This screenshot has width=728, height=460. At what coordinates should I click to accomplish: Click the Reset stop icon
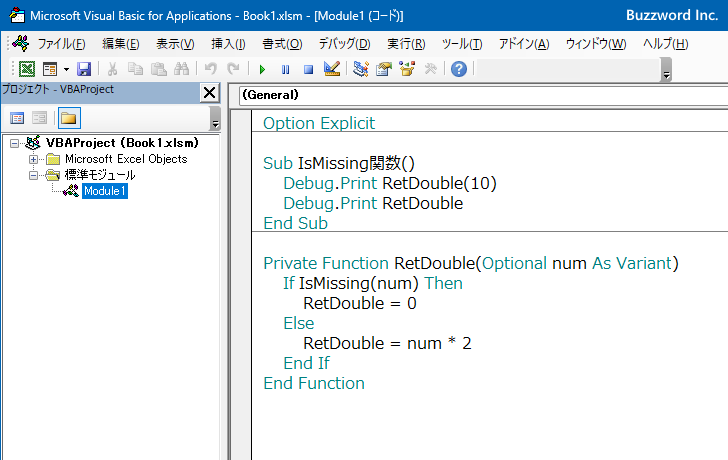[x=308, y=69]
